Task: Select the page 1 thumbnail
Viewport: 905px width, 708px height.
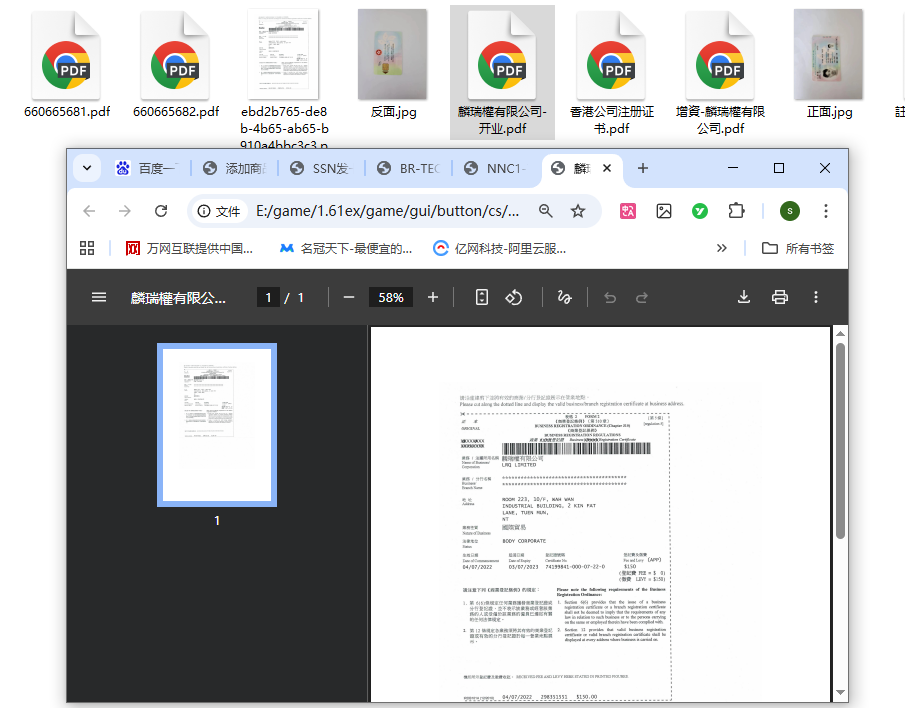Action: [x=217, y=424]
